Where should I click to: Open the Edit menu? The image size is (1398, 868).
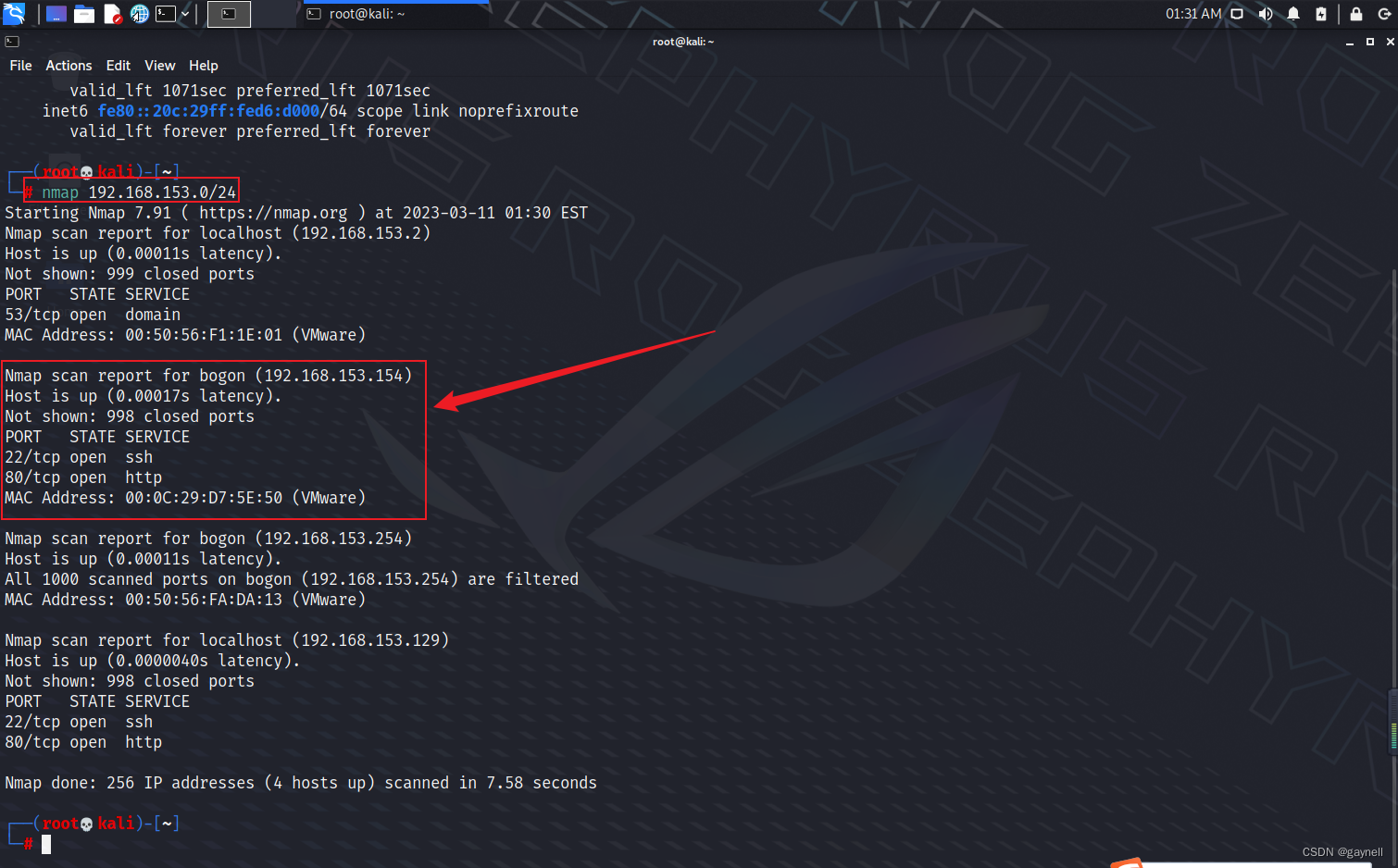point(118,66)
